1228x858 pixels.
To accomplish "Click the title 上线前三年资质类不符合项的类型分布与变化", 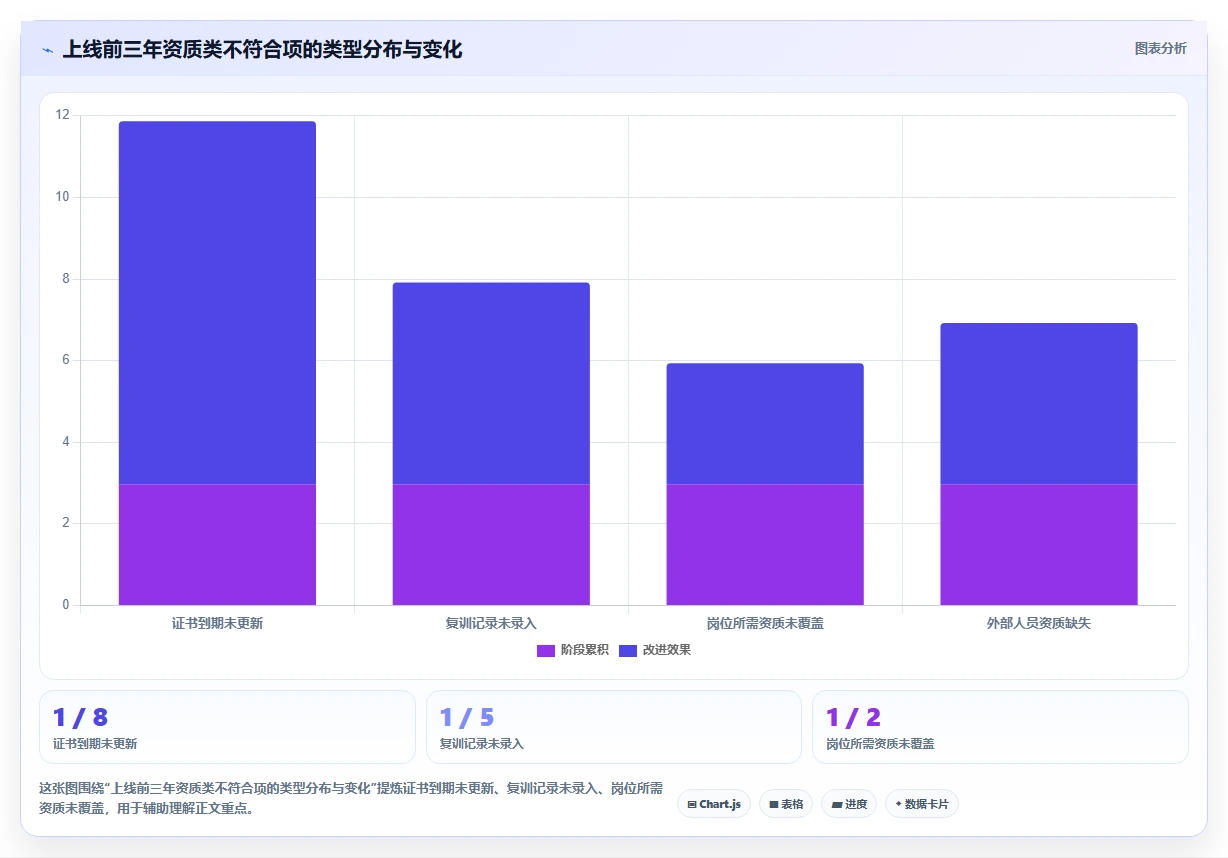I will coord(262,49).
